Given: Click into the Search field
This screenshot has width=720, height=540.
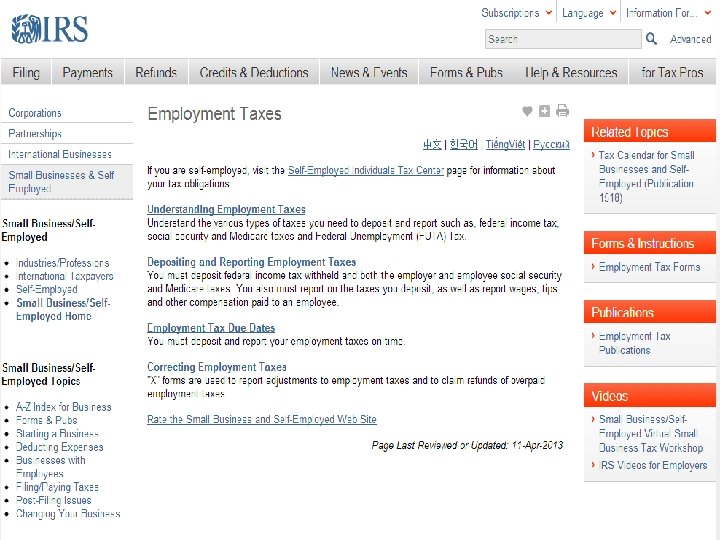Looking at the screenshot, I should [x=563, y=39].
